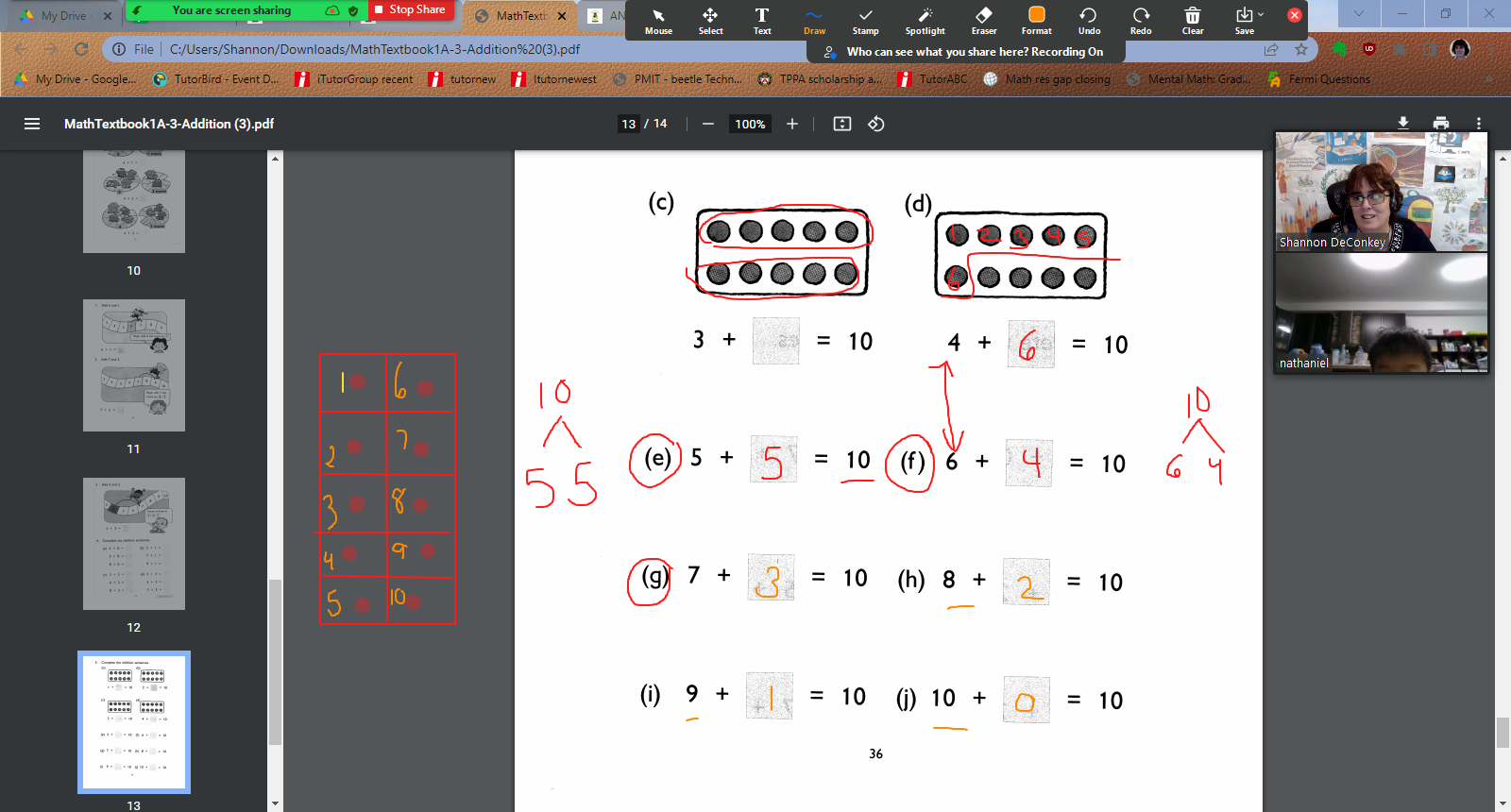Toggle fit to page in PDF viewer
This screenshot has width=1511, height=812.
pos(842,124)
